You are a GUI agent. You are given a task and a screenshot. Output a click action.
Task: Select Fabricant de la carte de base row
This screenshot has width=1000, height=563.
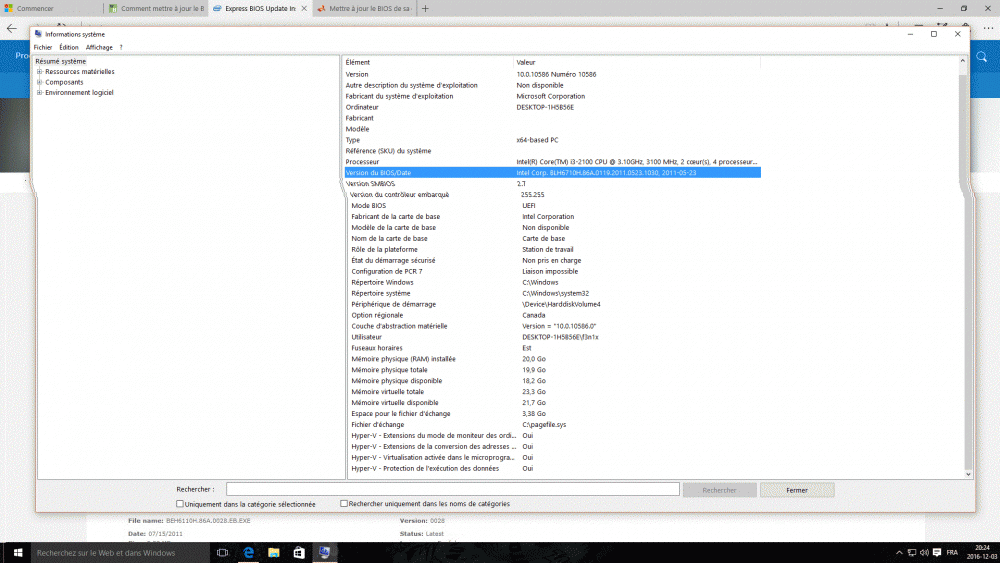pos(555,217)
